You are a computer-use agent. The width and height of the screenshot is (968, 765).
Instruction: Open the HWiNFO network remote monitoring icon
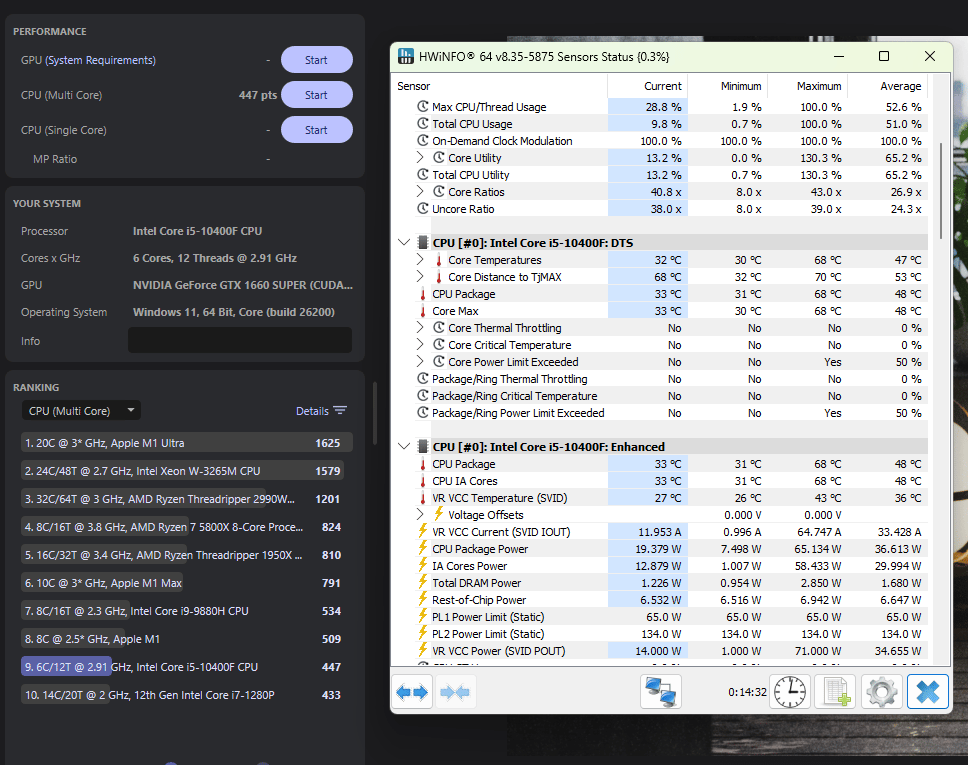pos(661,692)
